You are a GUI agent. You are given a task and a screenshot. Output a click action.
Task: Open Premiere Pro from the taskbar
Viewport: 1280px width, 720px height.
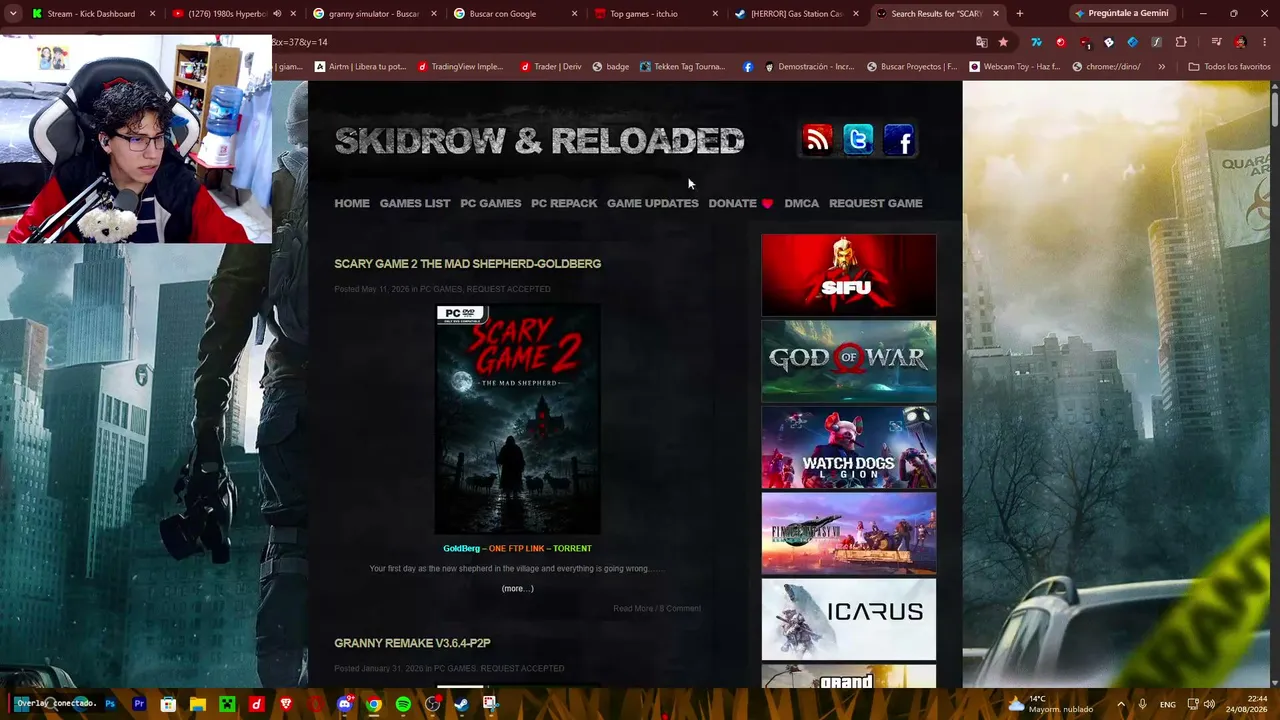(139, 704)
